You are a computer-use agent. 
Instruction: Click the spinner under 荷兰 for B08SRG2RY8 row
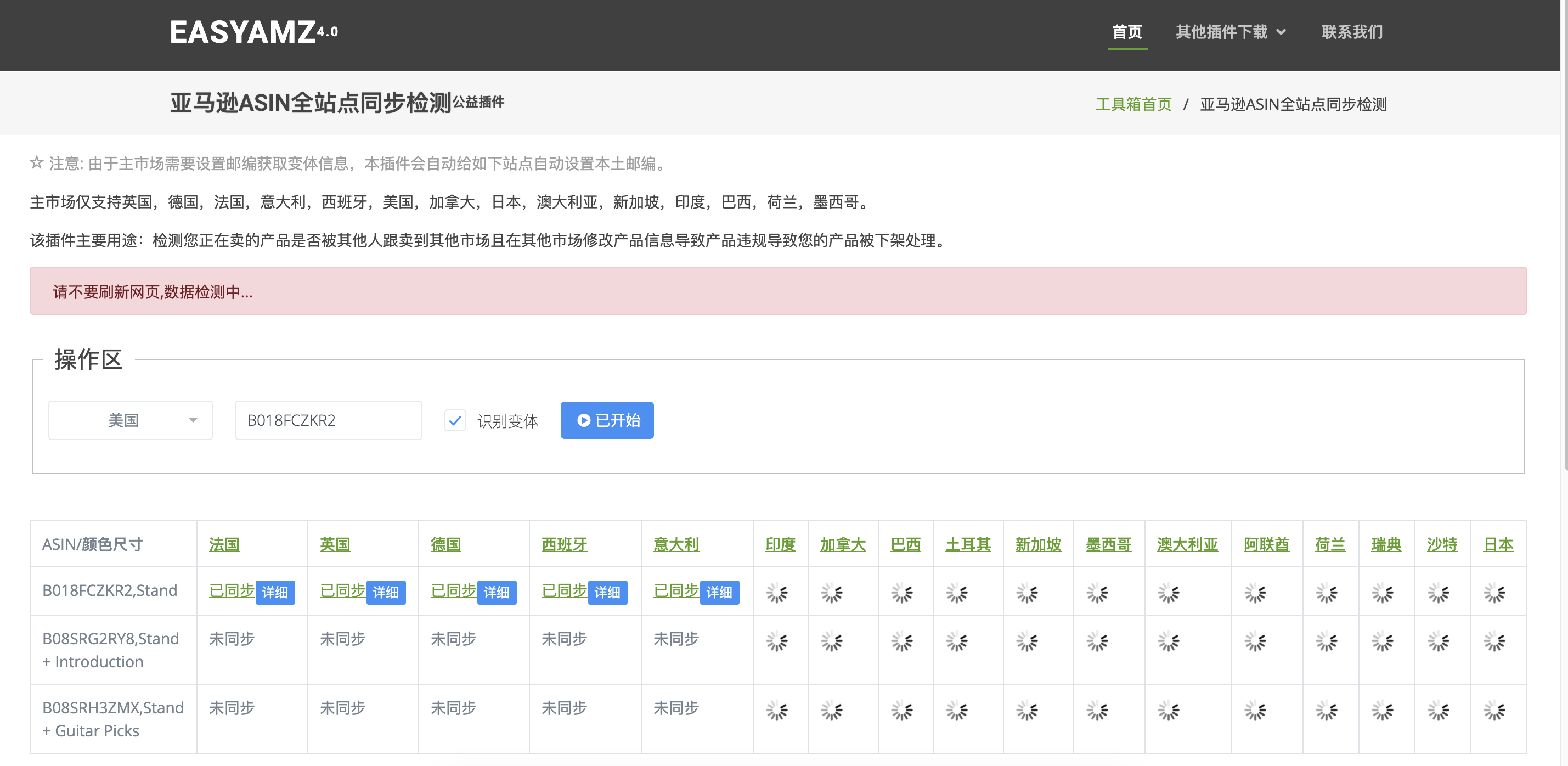click(x=1327, y=640)
